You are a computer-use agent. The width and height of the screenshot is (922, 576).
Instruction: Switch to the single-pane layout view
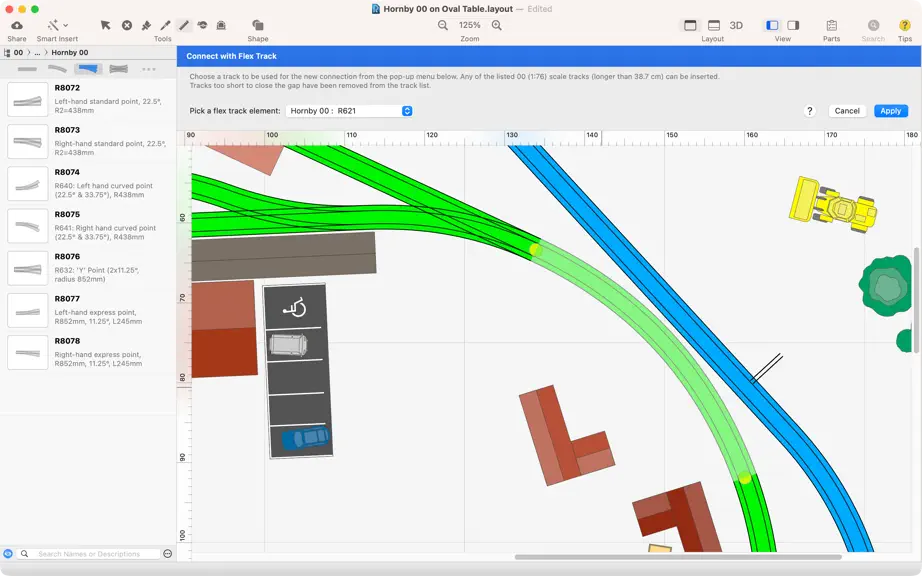click(x=690, y=25)
